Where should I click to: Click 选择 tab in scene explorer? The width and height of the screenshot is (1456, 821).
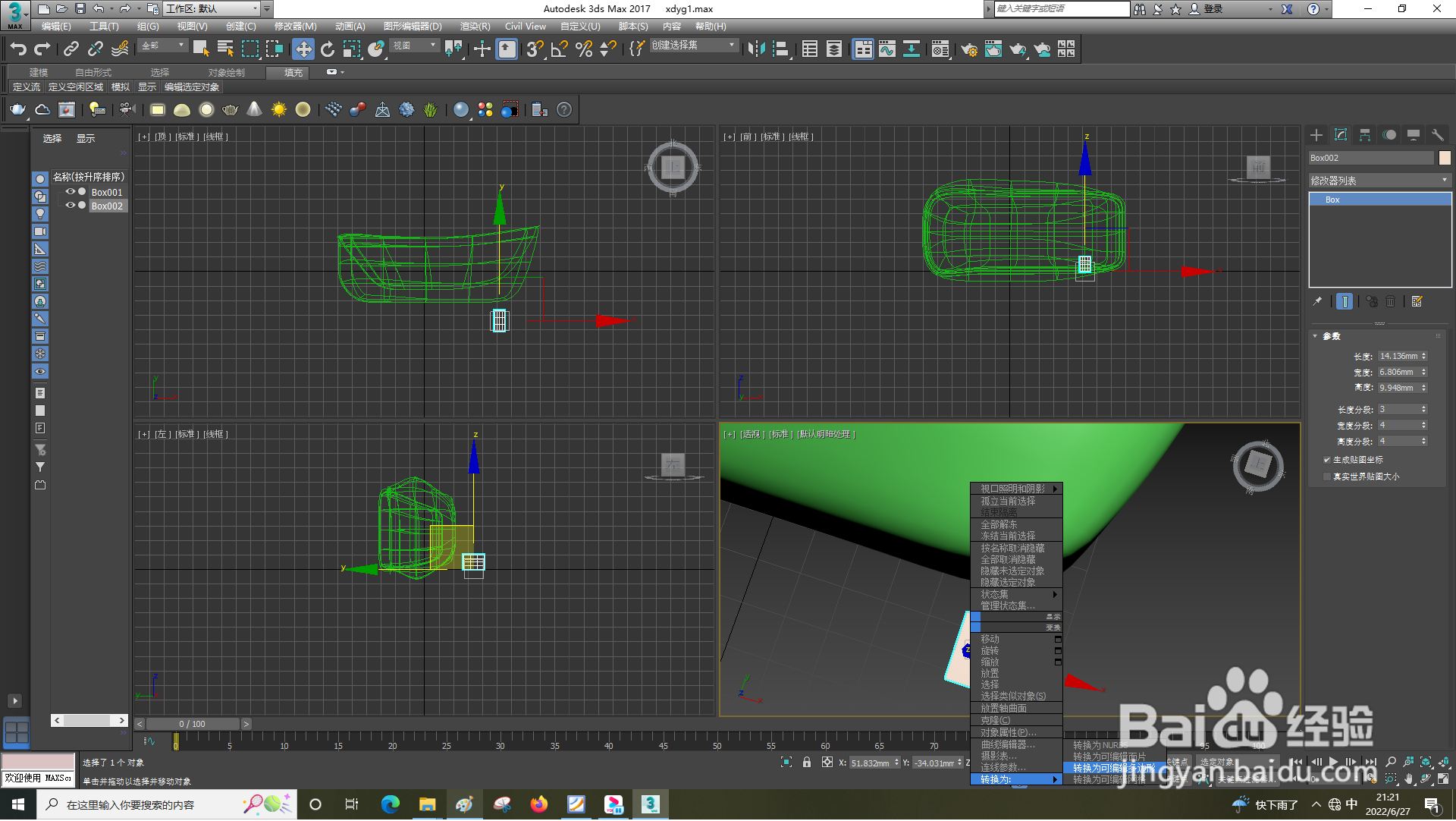[52, 139]
